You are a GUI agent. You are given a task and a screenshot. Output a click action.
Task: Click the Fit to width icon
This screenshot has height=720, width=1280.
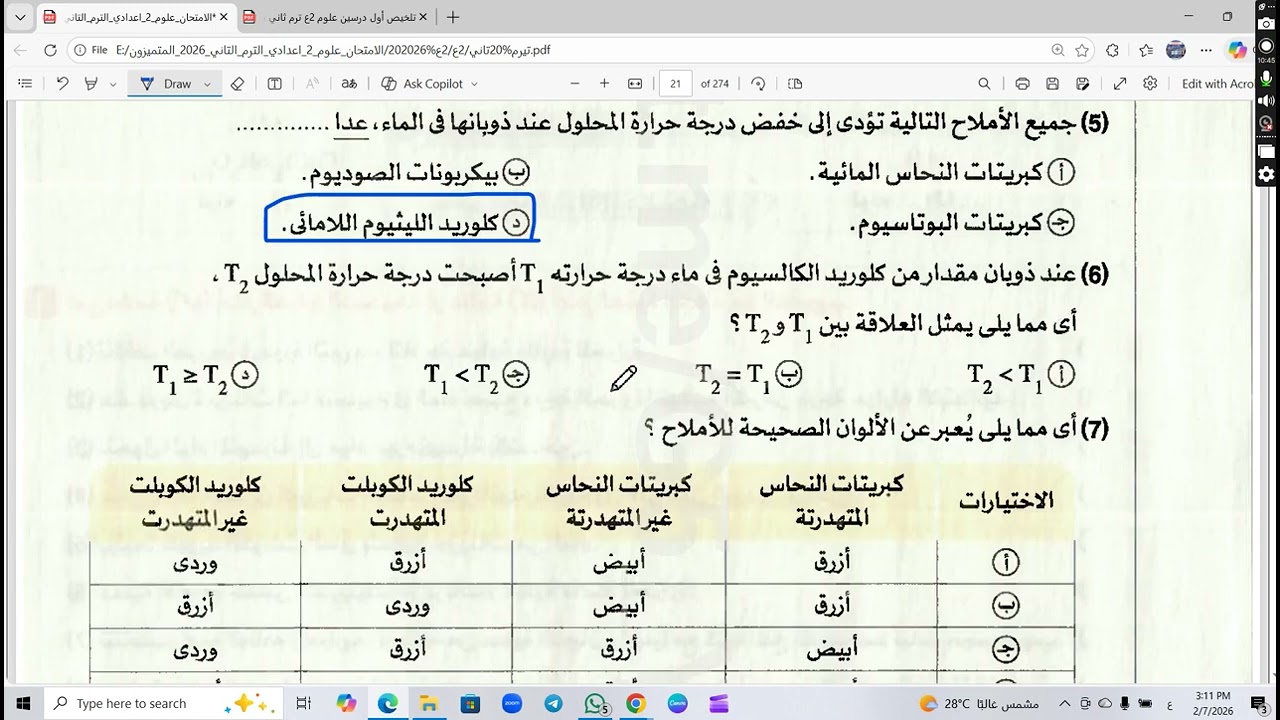635,84
